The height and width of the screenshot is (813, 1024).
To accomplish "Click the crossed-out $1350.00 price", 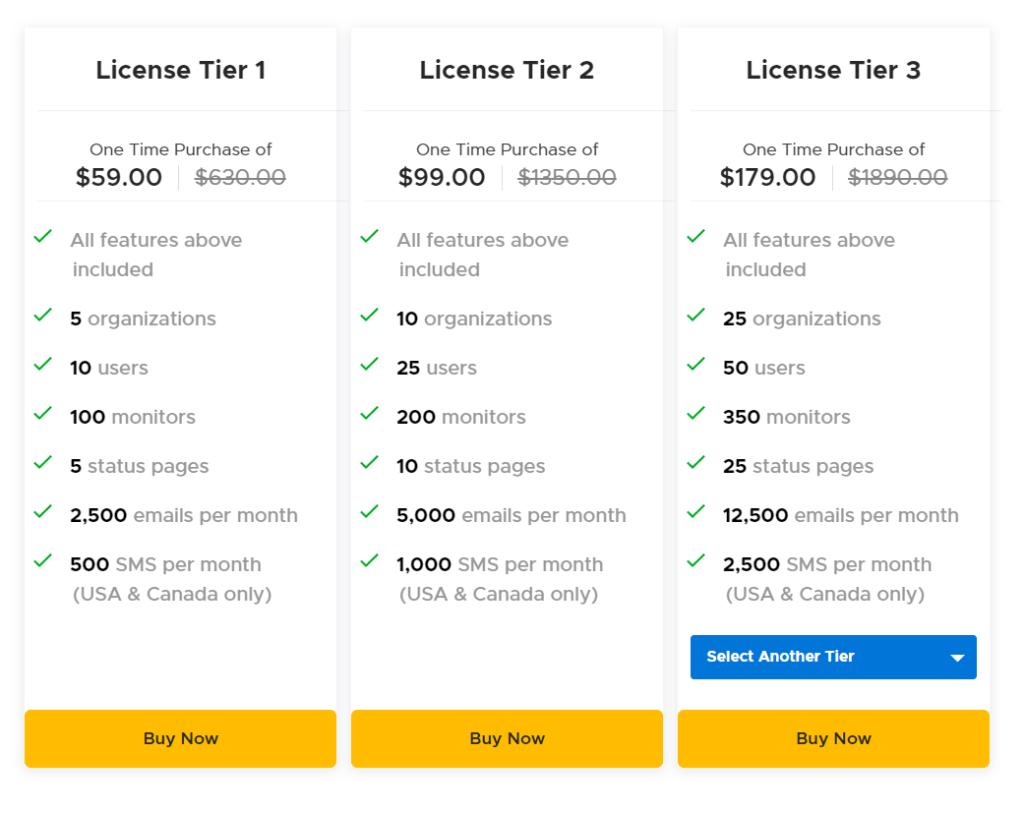I will [567, 178].
